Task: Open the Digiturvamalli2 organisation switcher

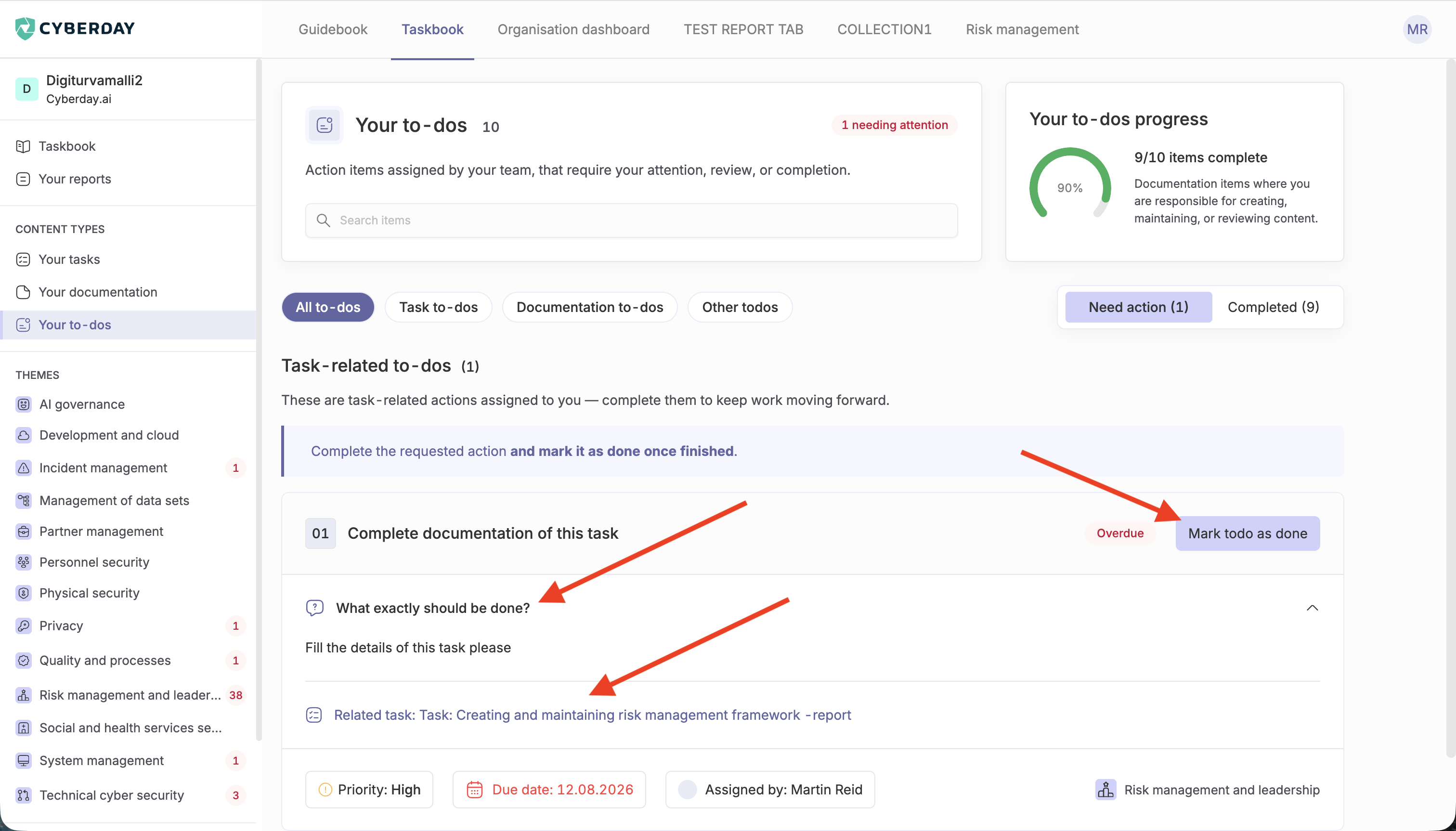Action: coord(129,89)
